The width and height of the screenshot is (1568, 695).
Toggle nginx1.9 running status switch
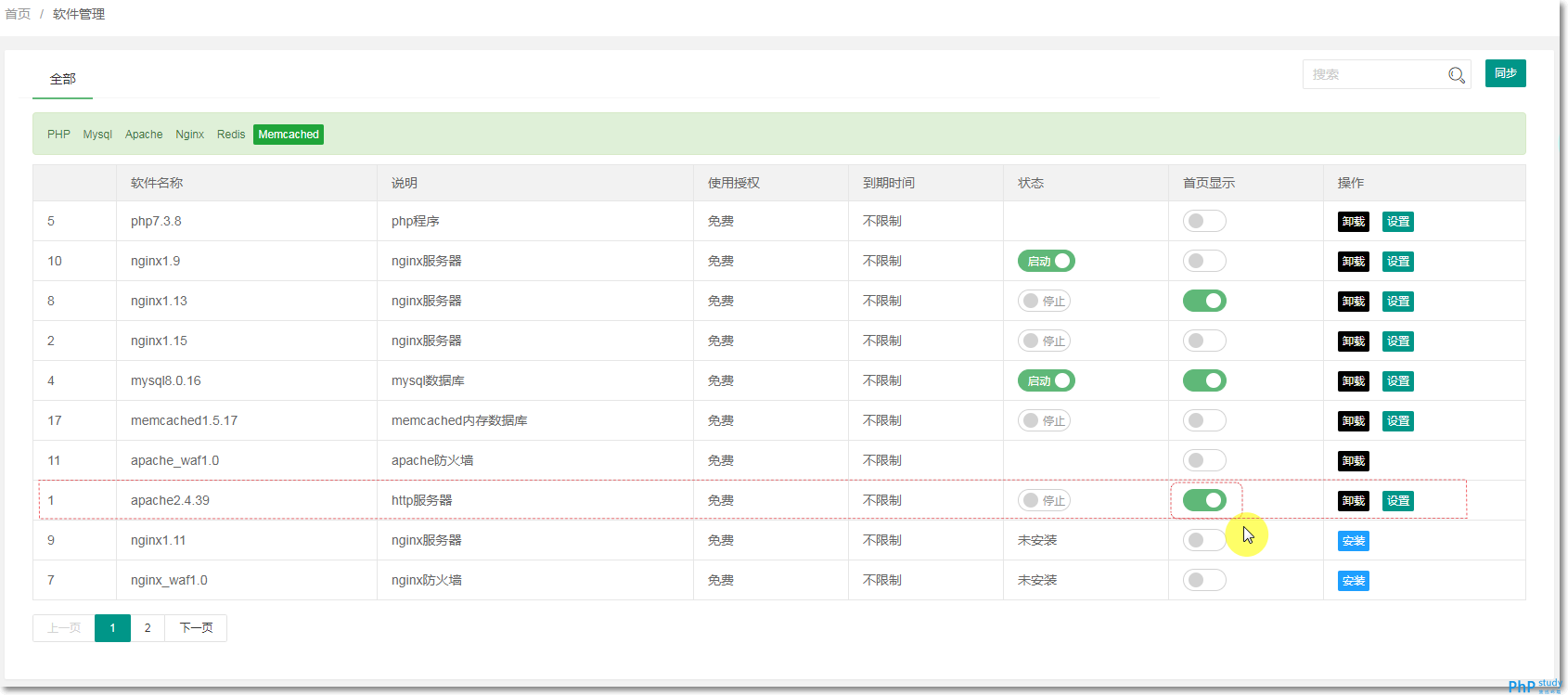tap(1046, 262)
